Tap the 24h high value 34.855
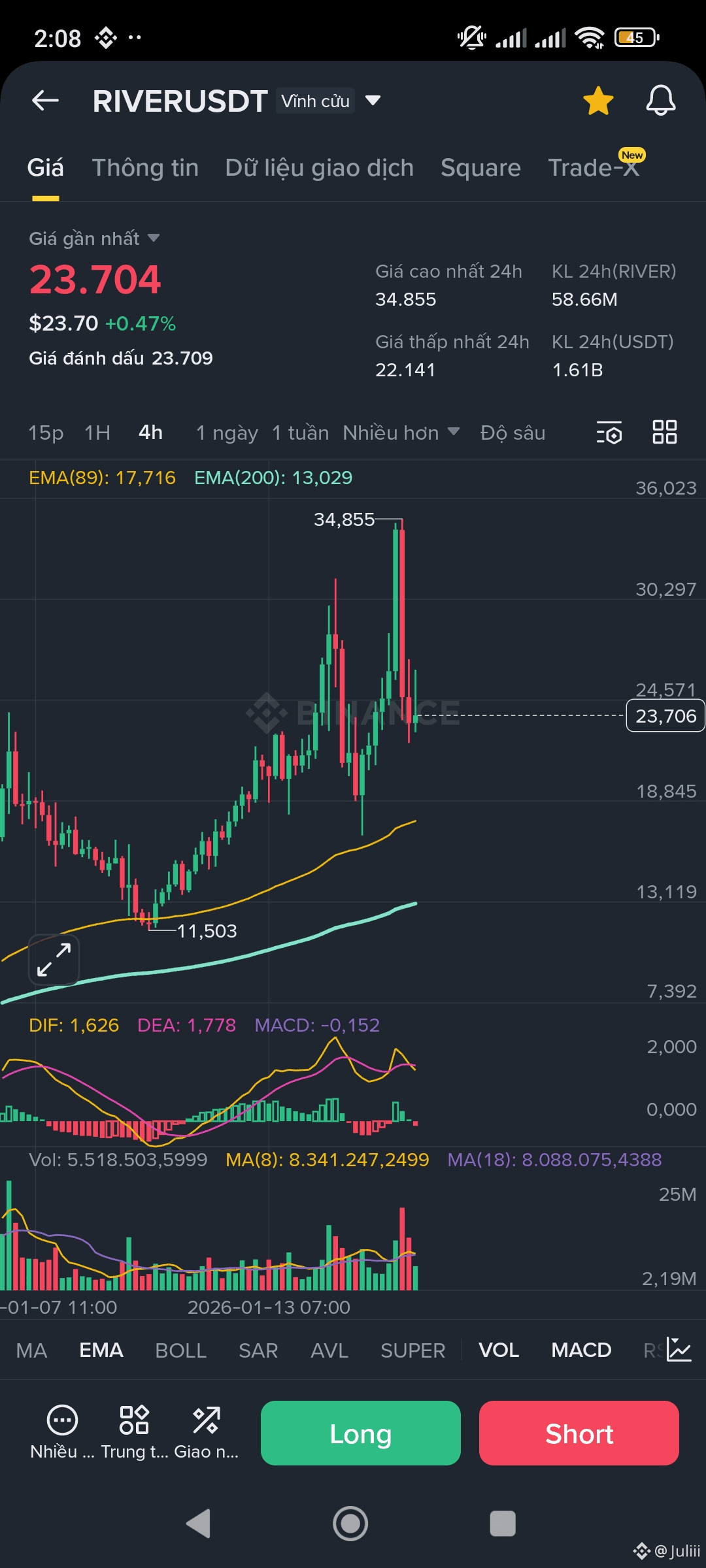706x1568 pixels. [405, 299]
